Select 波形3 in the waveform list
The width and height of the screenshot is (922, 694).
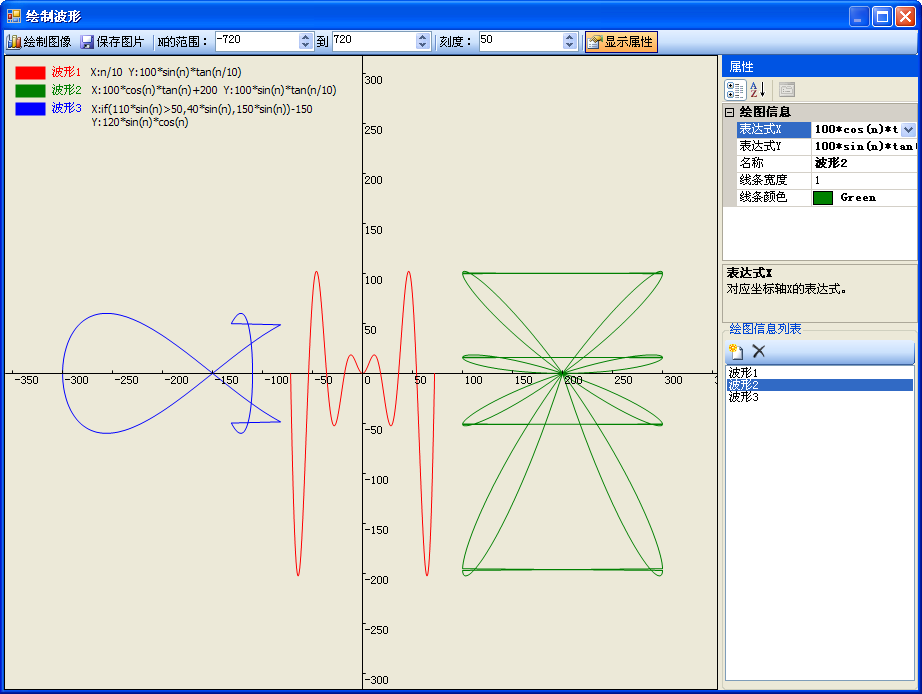point(743,397)
